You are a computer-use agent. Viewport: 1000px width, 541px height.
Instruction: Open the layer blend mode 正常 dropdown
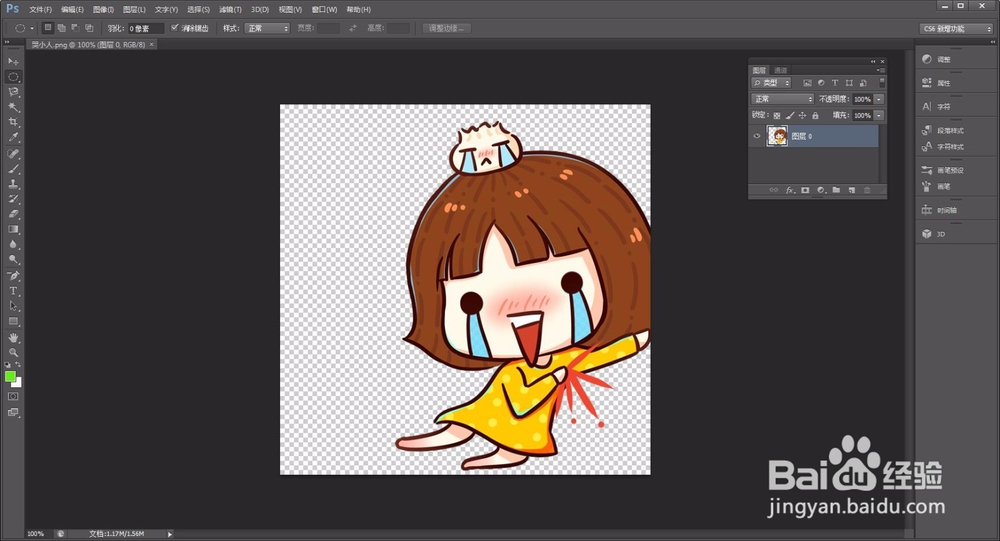tap(783, 99)
